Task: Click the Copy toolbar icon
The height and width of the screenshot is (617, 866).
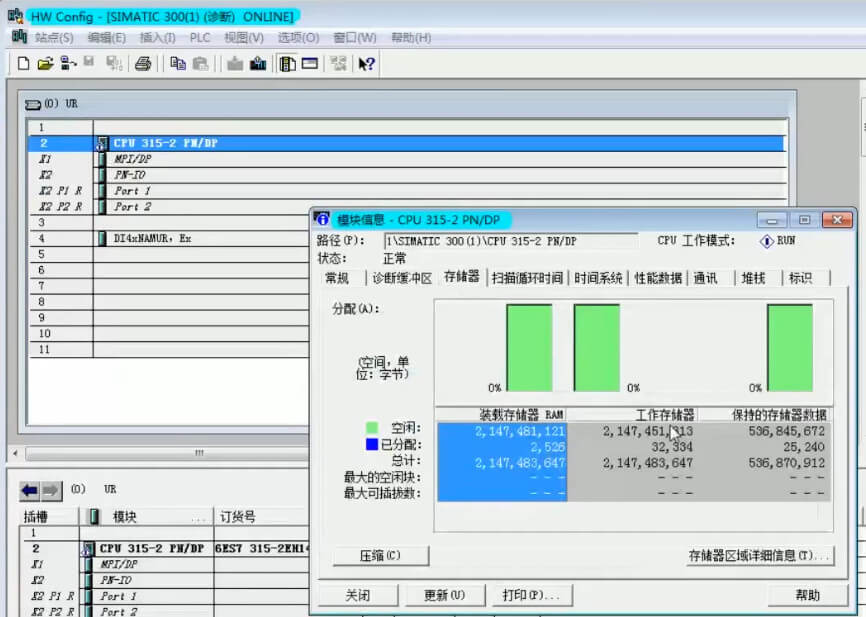Action: point(177,64)
